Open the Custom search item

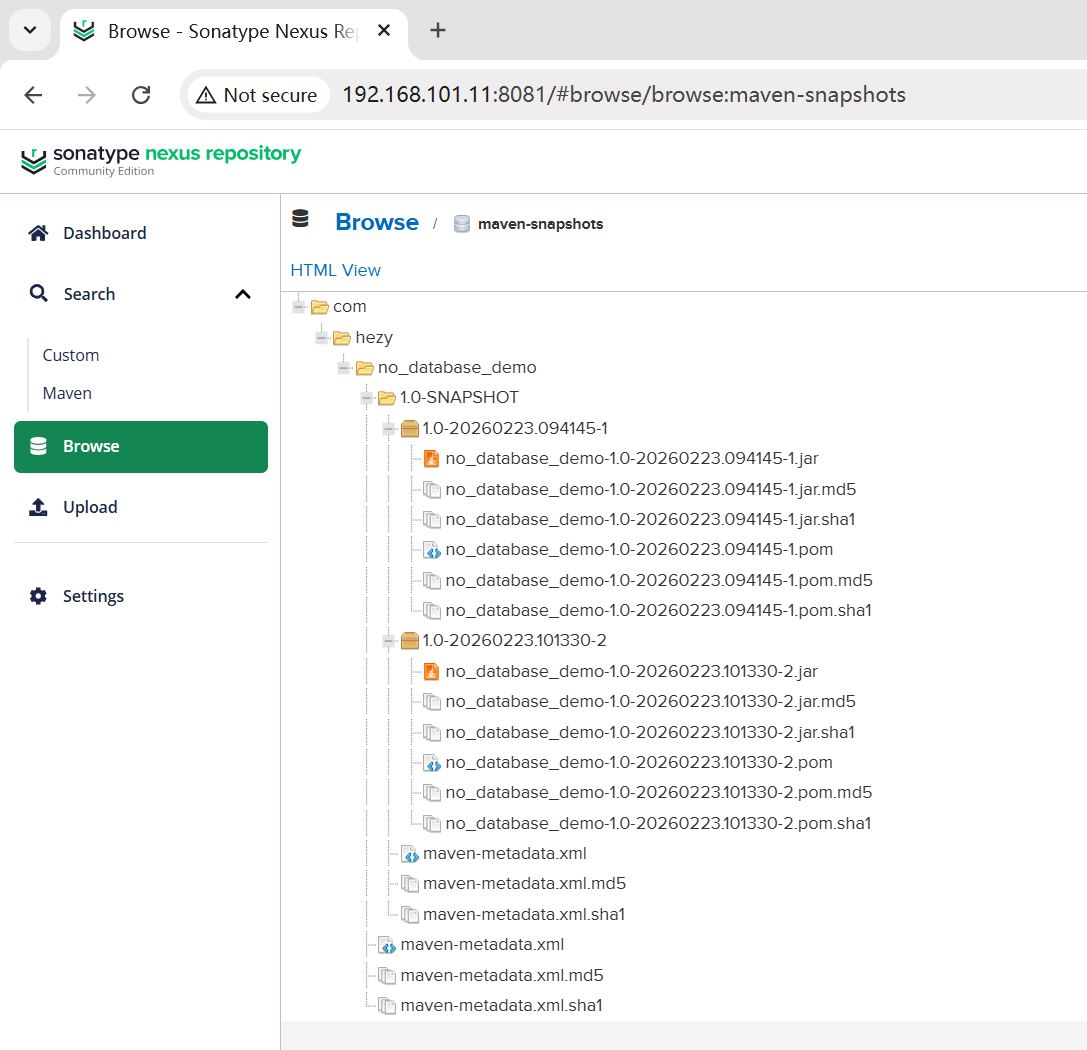pyautogui.click(x=71, y=355)
